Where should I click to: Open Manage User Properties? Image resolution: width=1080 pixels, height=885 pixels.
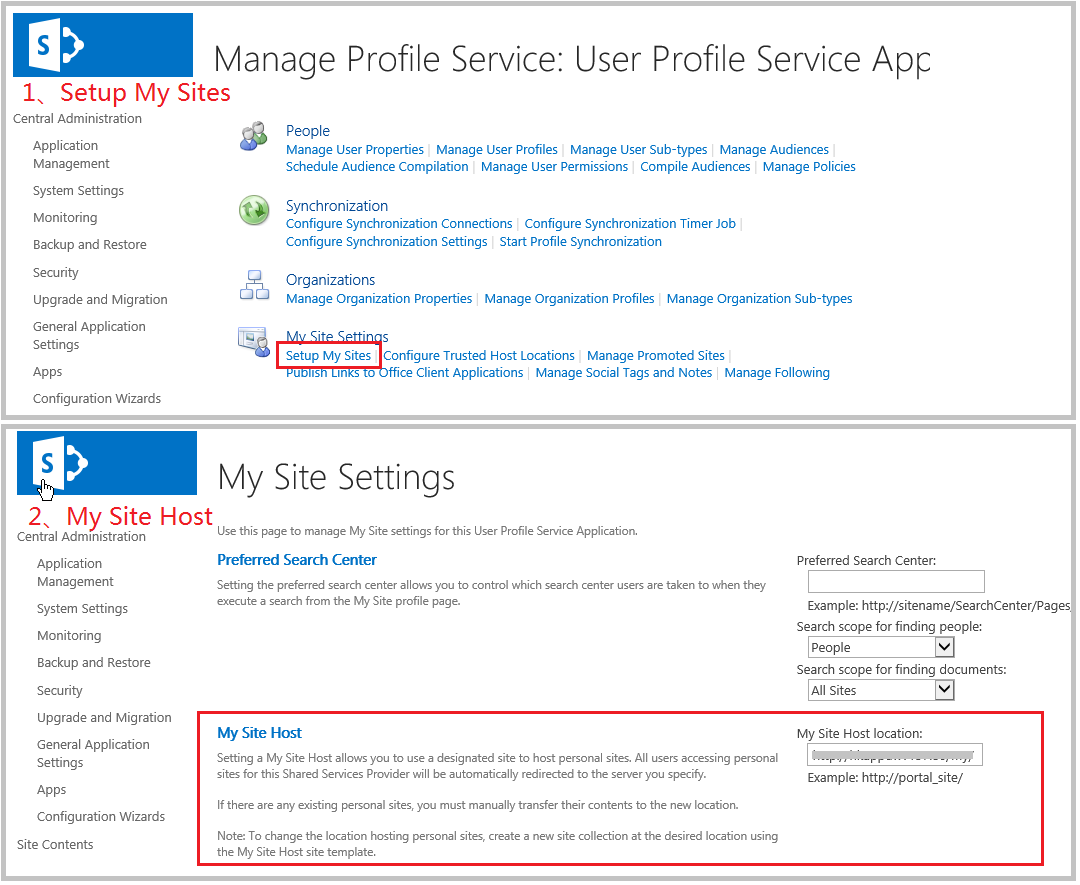(355, 149)
